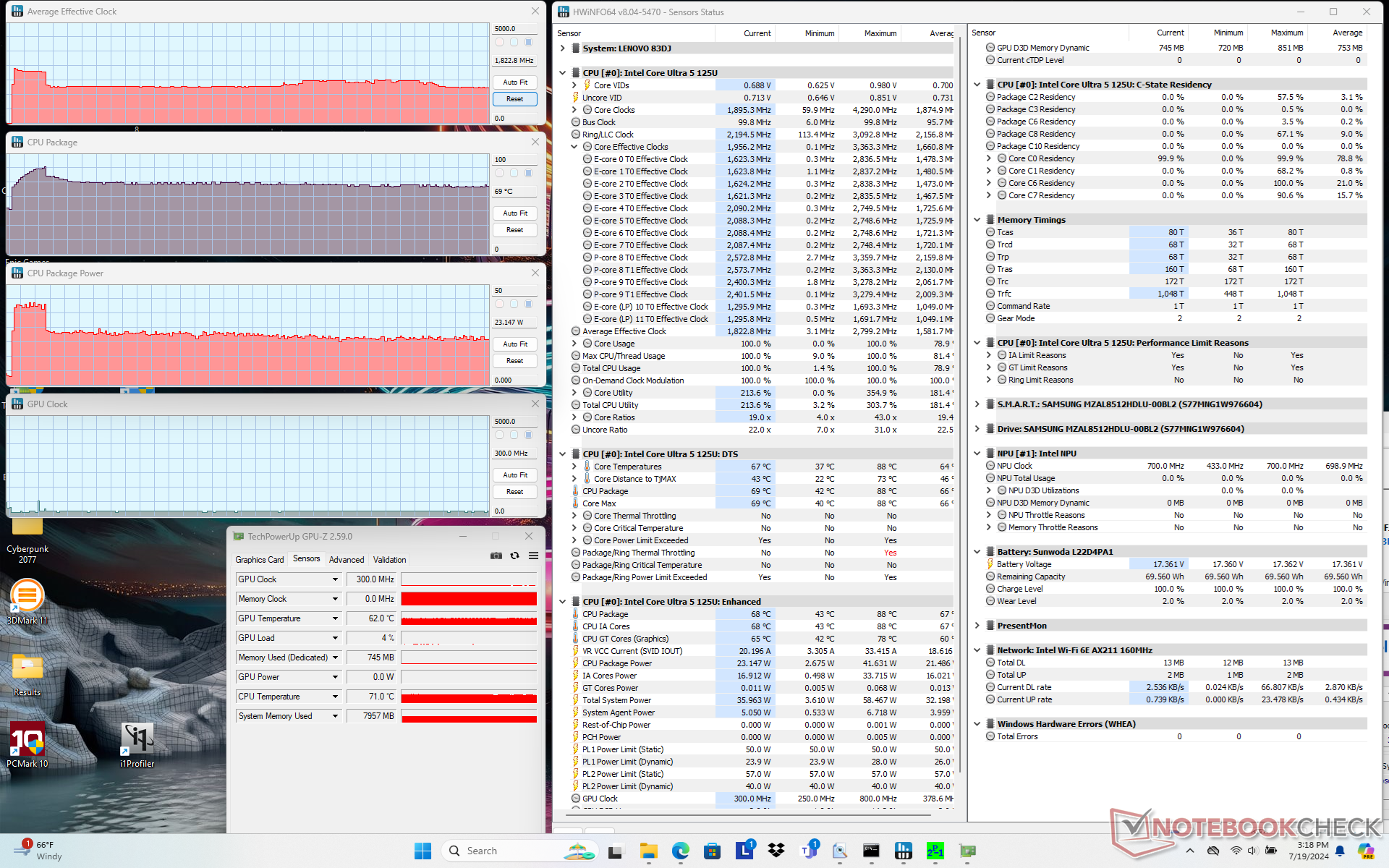Pick pink graph color swatch in Average Effective Clock
The width and height of the screenshot is (1389, 868).
coord(500,43)
